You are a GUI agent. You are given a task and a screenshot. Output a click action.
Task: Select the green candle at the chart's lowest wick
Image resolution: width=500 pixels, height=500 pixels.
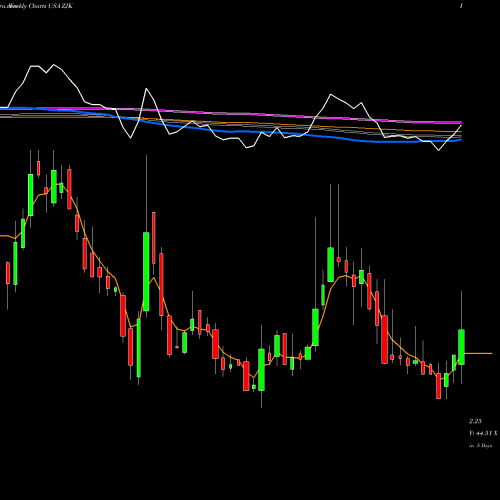261,370
